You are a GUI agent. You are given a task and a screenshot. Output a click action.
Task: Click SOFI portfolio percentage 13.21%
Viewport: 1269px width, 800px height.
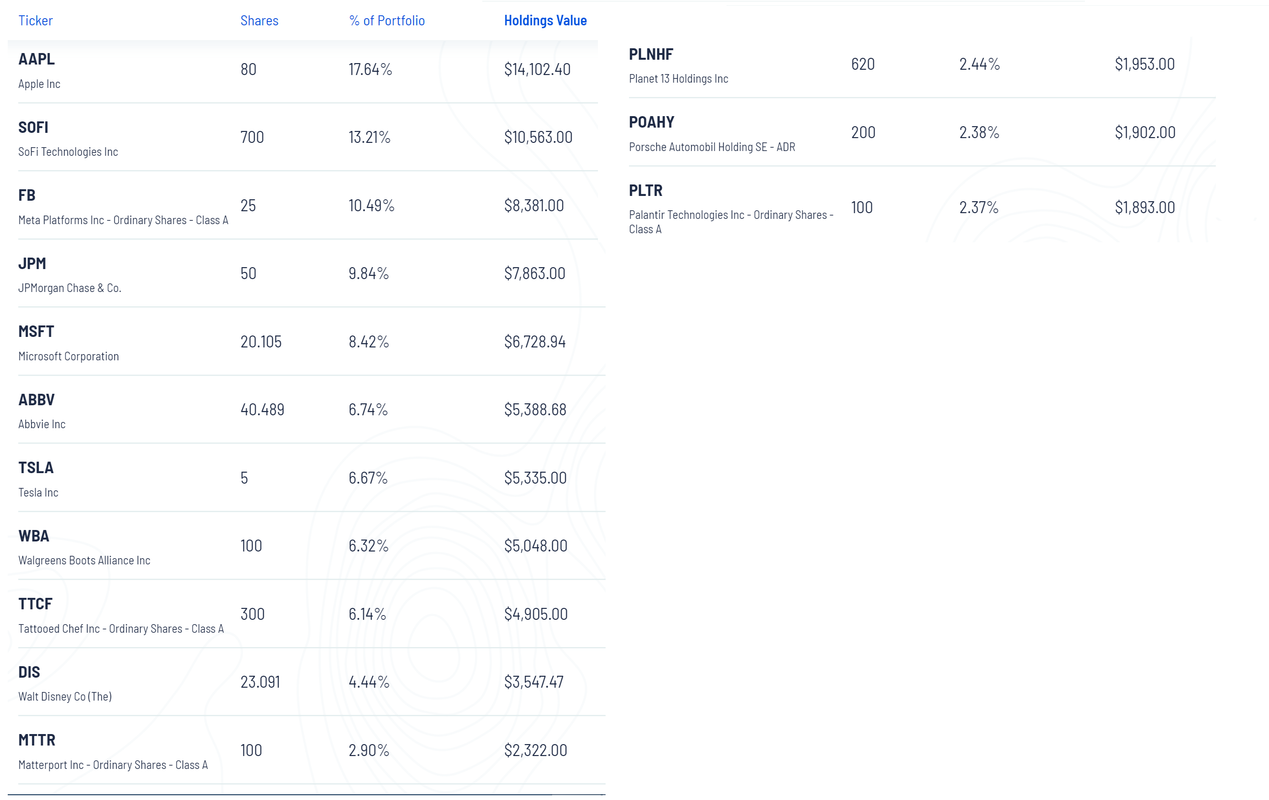[369, 137]
